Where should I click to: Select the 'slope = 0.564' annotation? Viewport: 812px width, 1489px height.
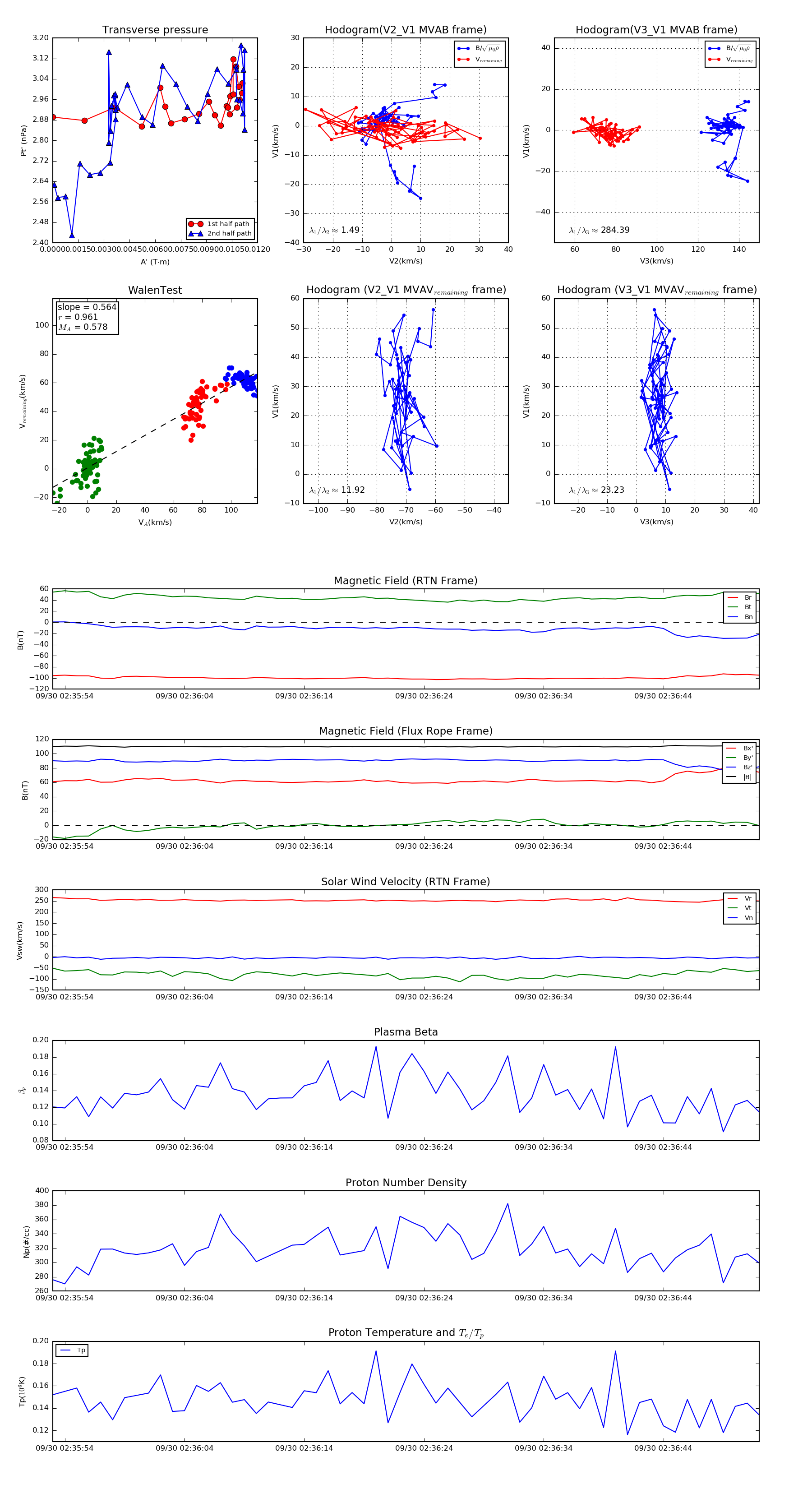[87, 307]
